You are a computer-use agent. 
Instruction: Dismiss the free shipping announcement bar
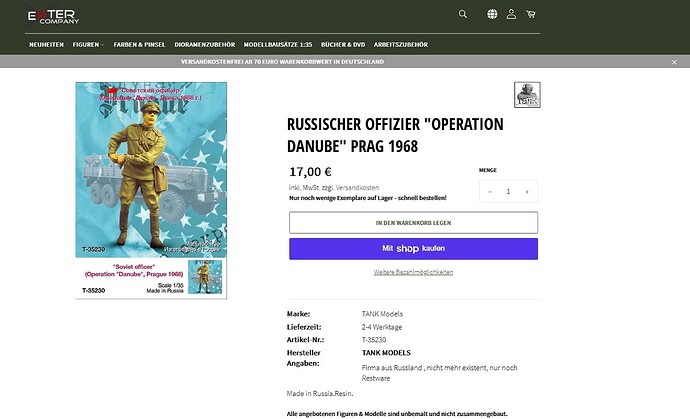[674, 62]
